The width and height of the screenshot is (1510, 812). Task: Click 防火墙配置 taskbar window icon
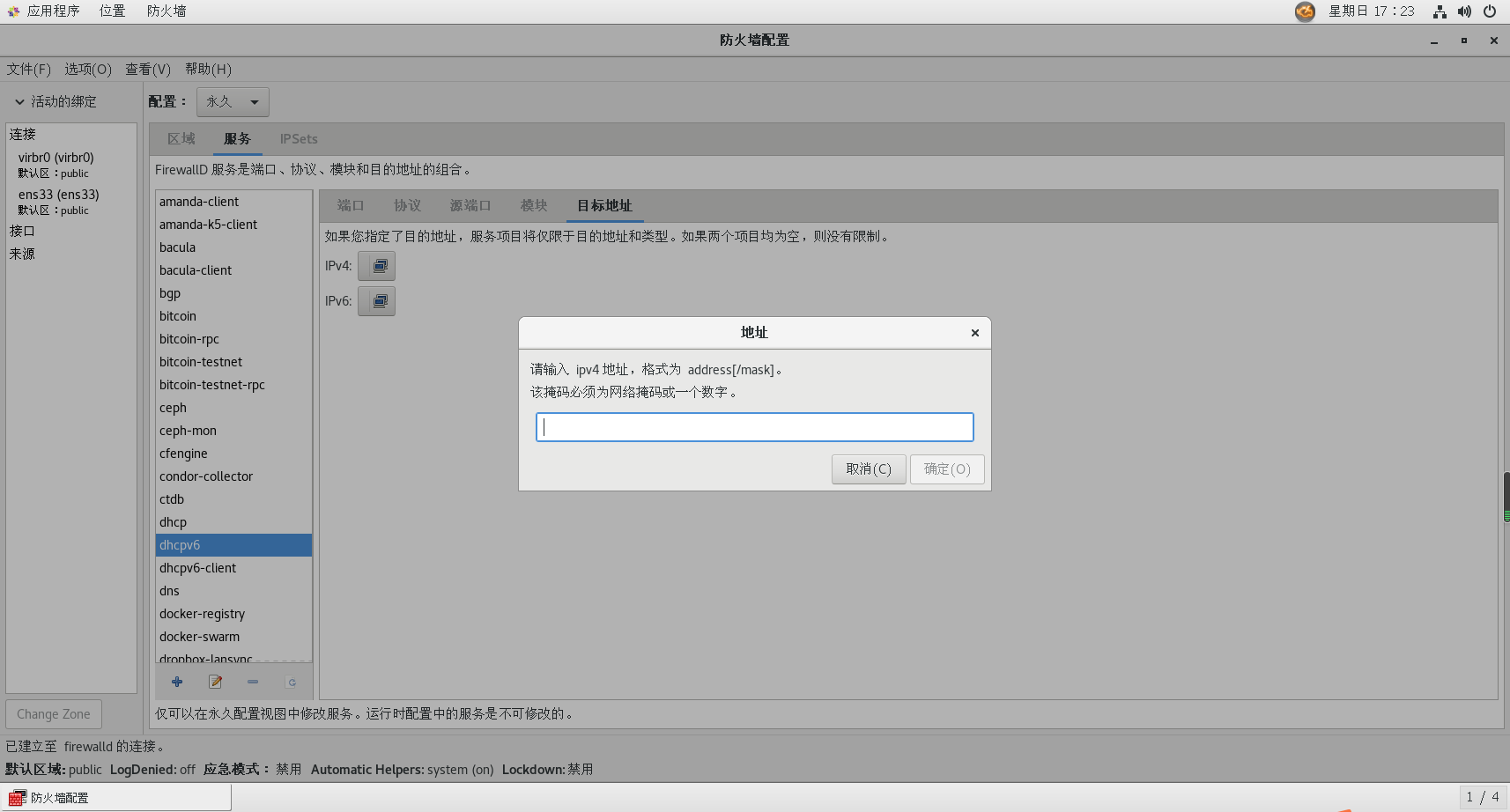coord(17,798)
